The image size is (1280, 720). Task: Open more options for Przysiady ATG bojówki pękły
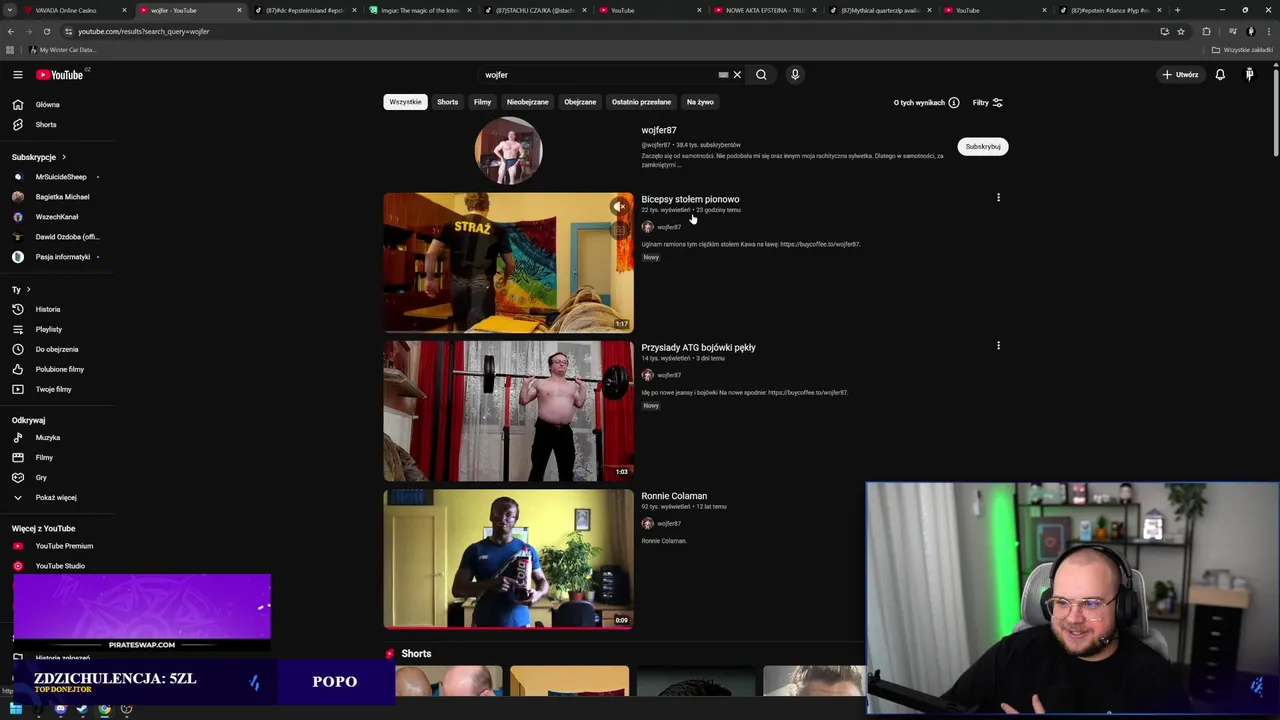998,346
